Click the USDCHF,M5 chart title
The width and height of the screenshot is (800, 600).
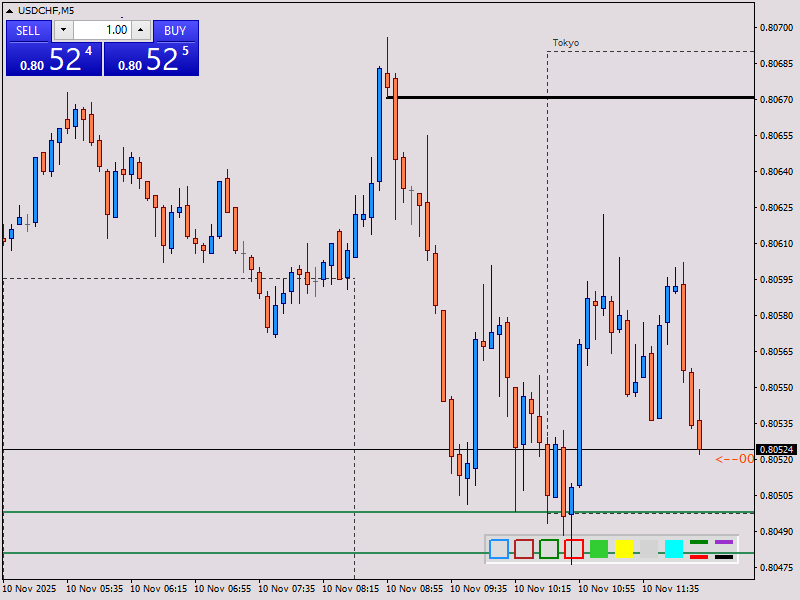[x=46, y=9]
